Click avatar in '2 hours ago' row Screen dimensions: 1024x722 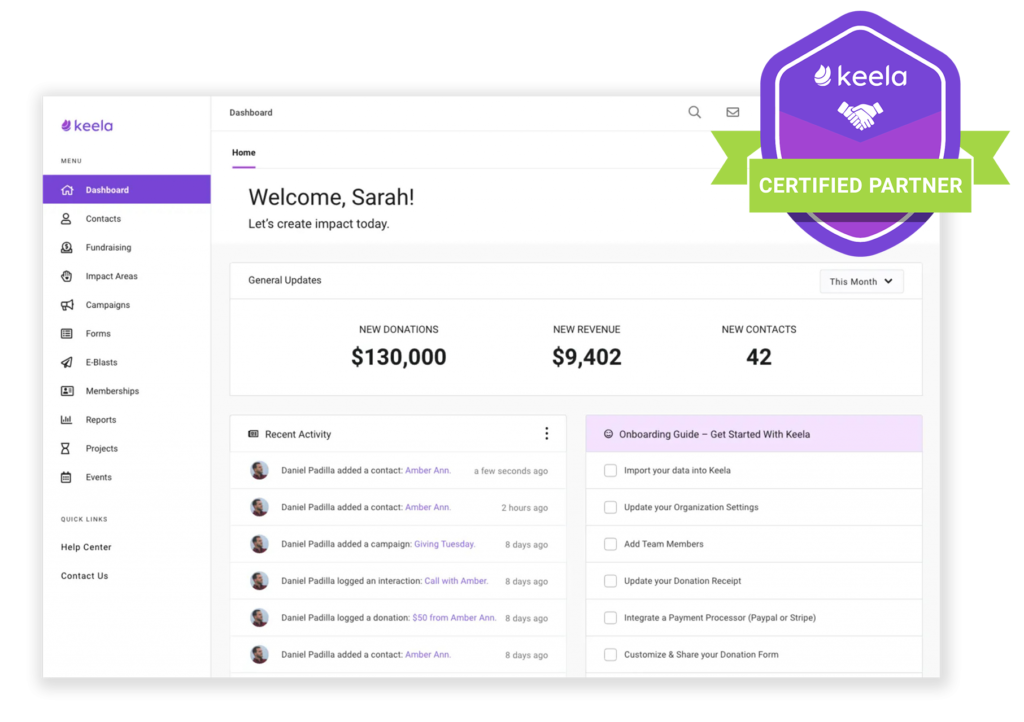coord(259,507)
